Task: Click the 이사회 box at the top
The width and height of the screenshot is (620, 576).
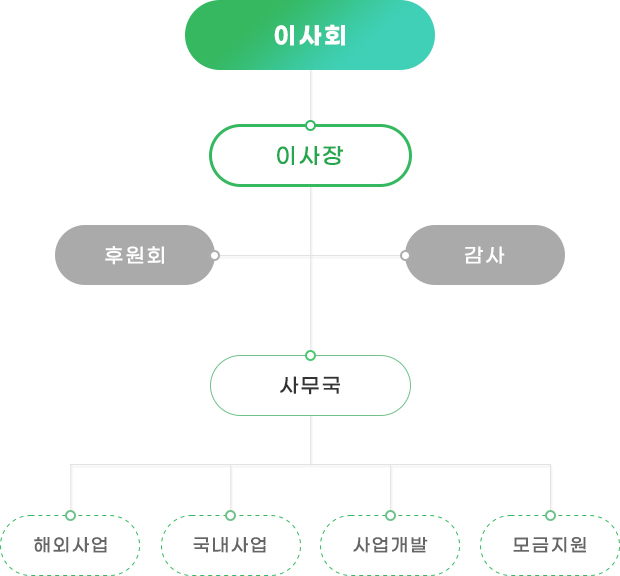Action: (310, 35)
